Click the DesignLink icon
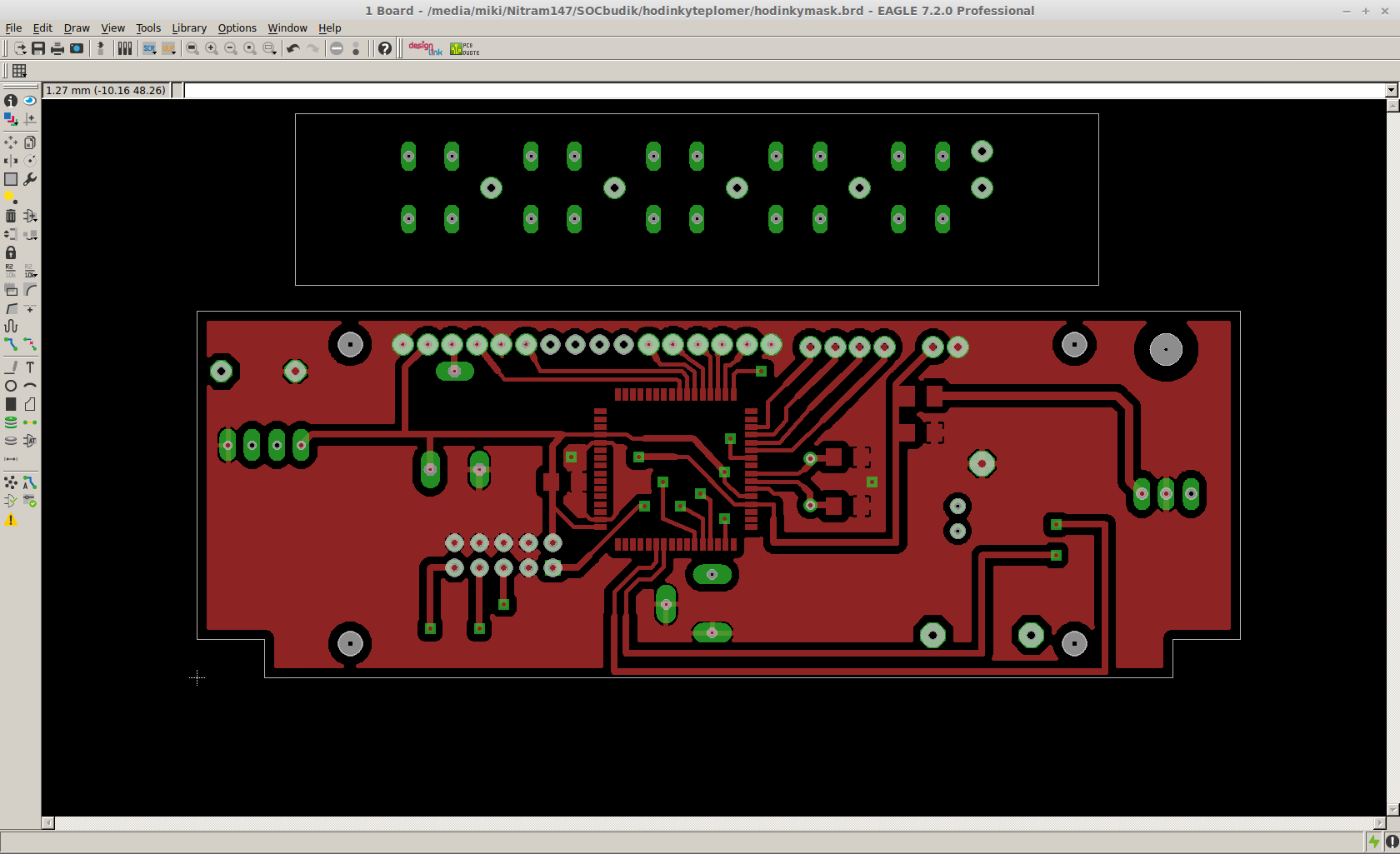 (x=425, y=48)
